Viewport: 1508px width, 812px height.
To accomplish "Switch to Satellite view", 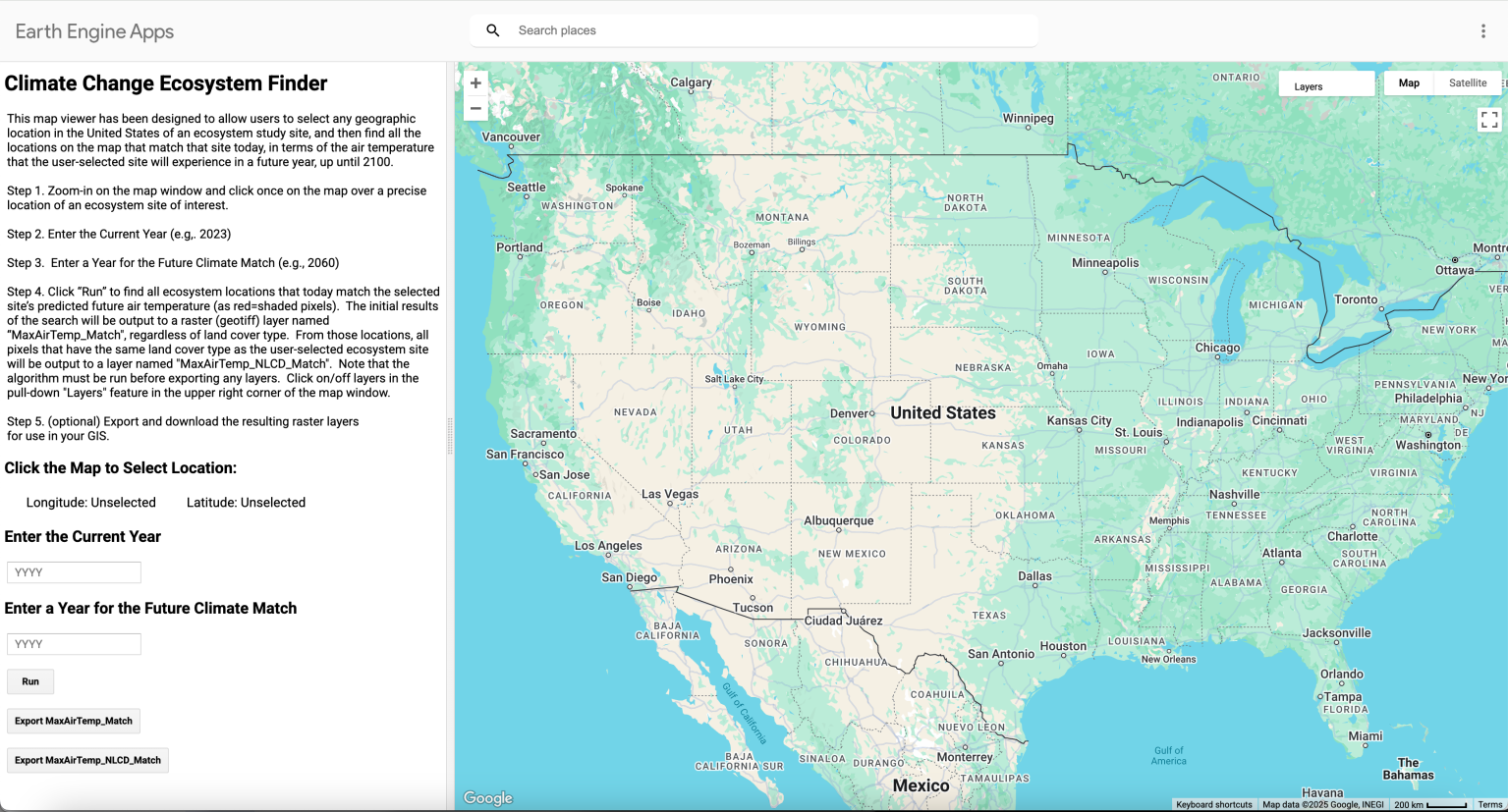I will 1468,83.
